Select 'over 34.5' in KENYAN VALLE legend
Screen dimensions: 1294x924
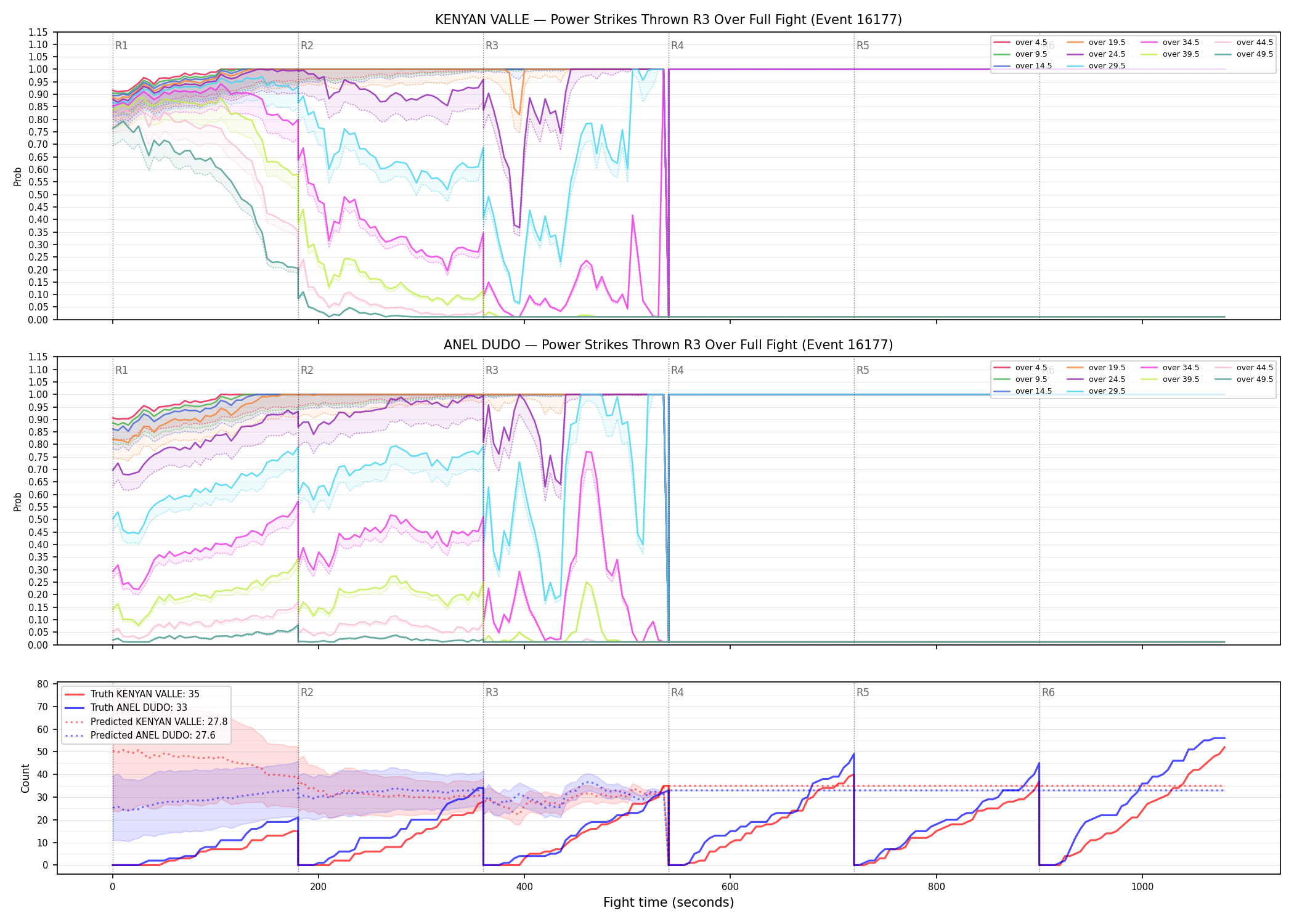[1170, 43]
